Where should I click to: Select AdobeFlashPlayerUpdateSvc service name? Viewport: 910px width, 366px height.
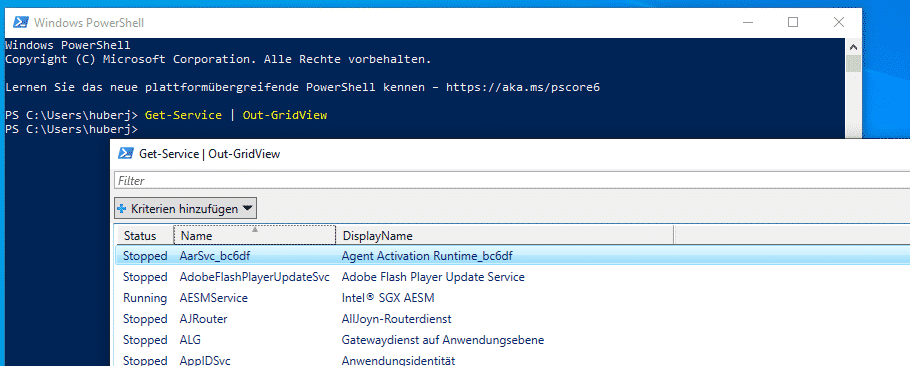(x=255, y=277)
